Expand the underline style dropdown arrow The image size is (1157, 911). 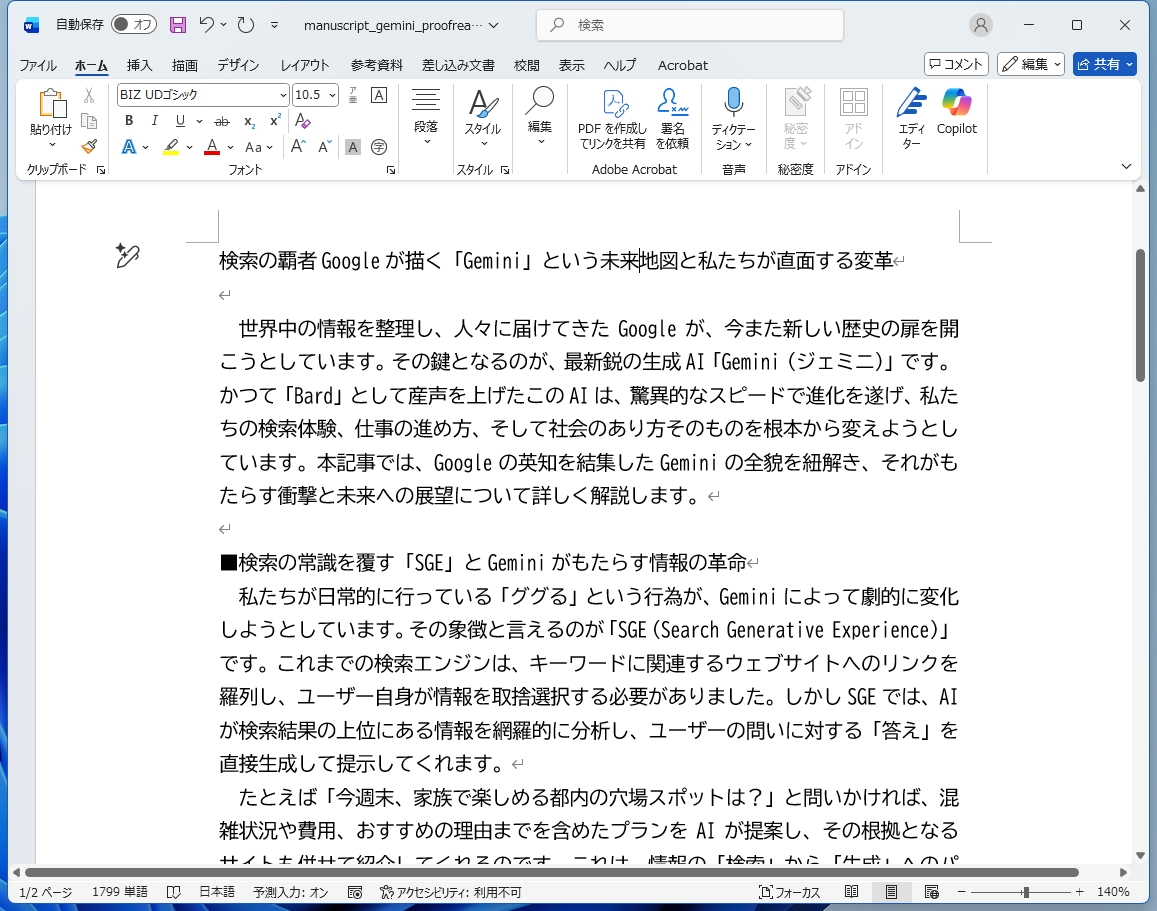point(199,121)
